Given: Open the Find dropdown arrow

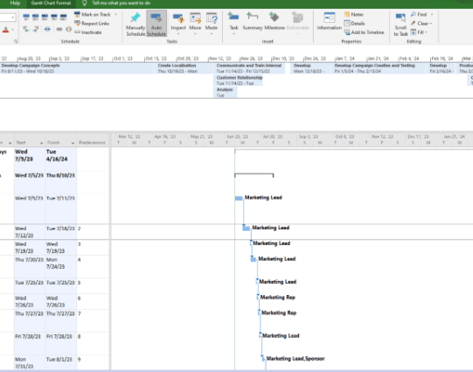Looking at the screenshot, I should click(432, 15).
